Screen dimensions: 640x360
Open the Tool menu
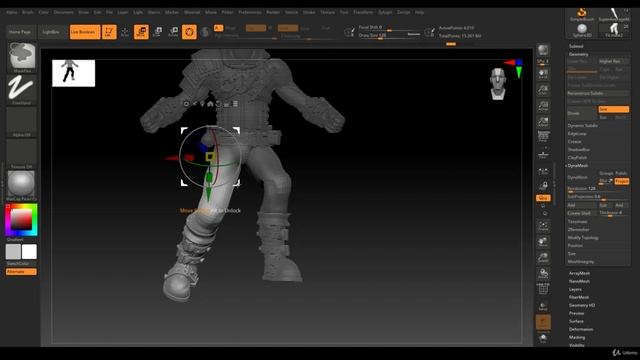pos(344,12)
